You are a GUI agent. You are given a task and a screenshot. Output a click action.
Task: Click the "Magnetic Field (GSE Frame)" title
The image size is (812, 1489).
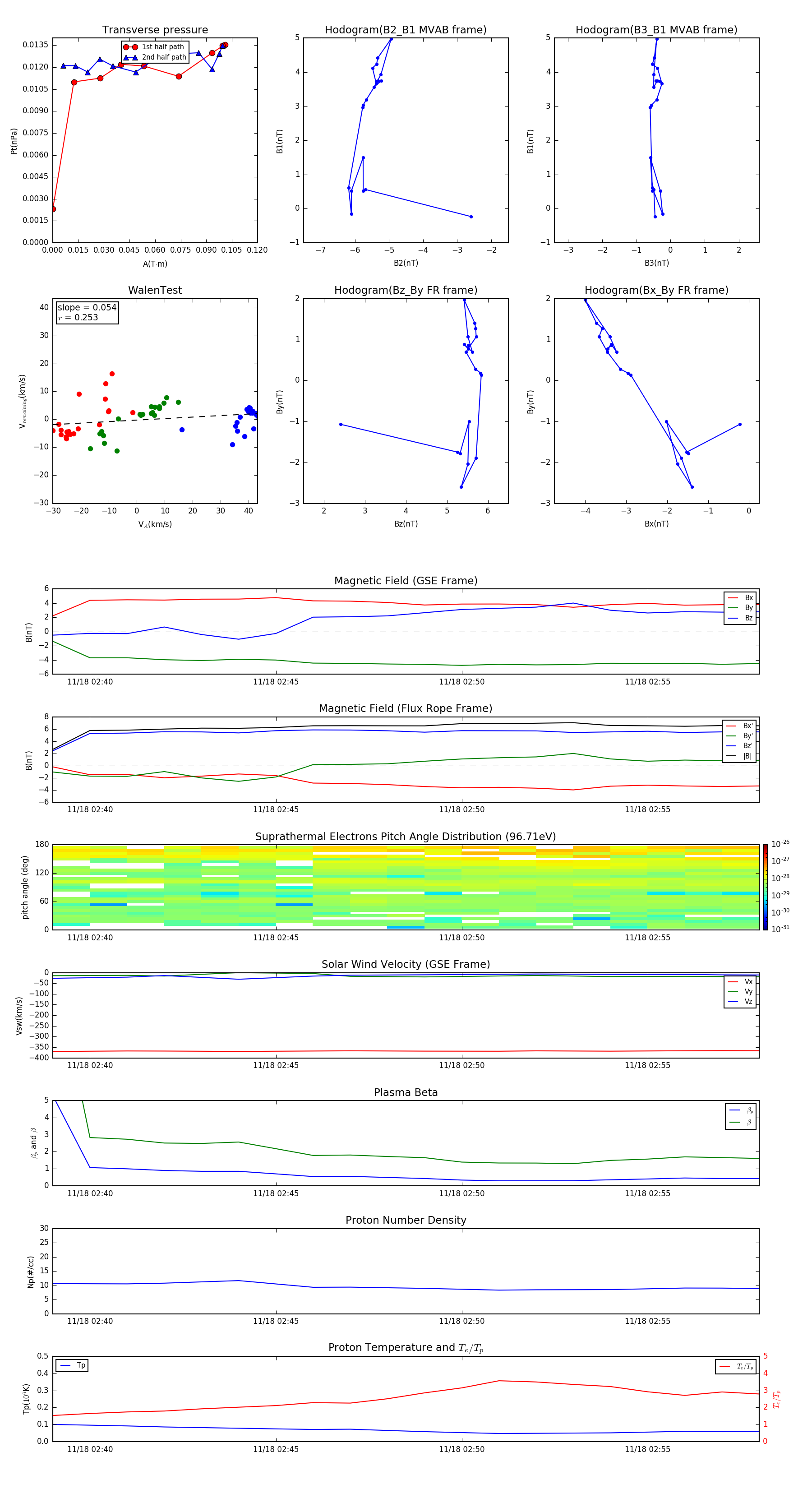406,581
